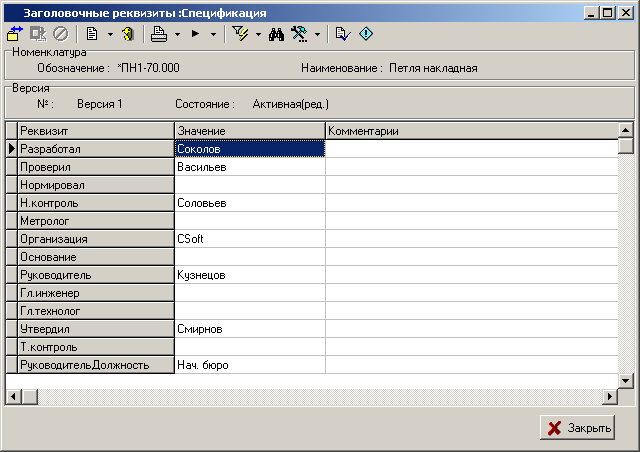Click the value cell containing Кузнецов
The width and height of the screenshot is (640, 452).
point(249,275)
